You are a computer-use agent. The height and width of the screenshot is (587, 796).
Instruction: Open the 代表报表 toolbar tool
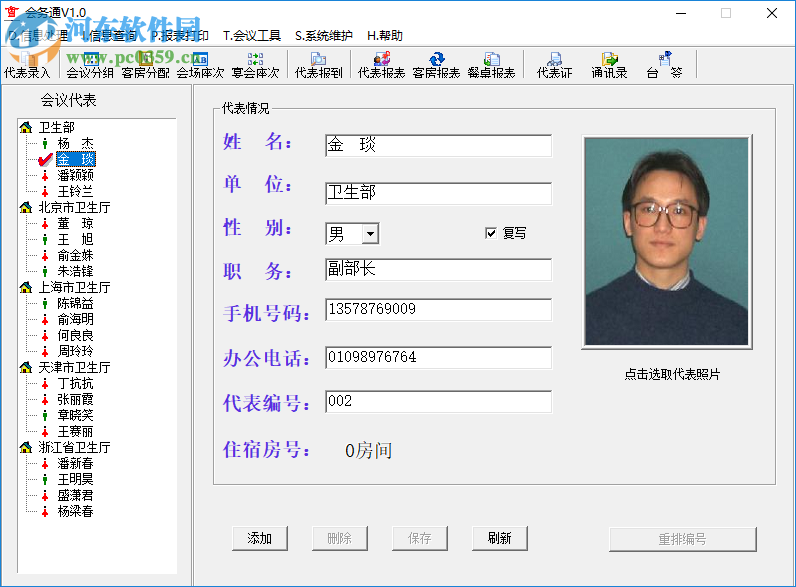click(x=381, y=65)
